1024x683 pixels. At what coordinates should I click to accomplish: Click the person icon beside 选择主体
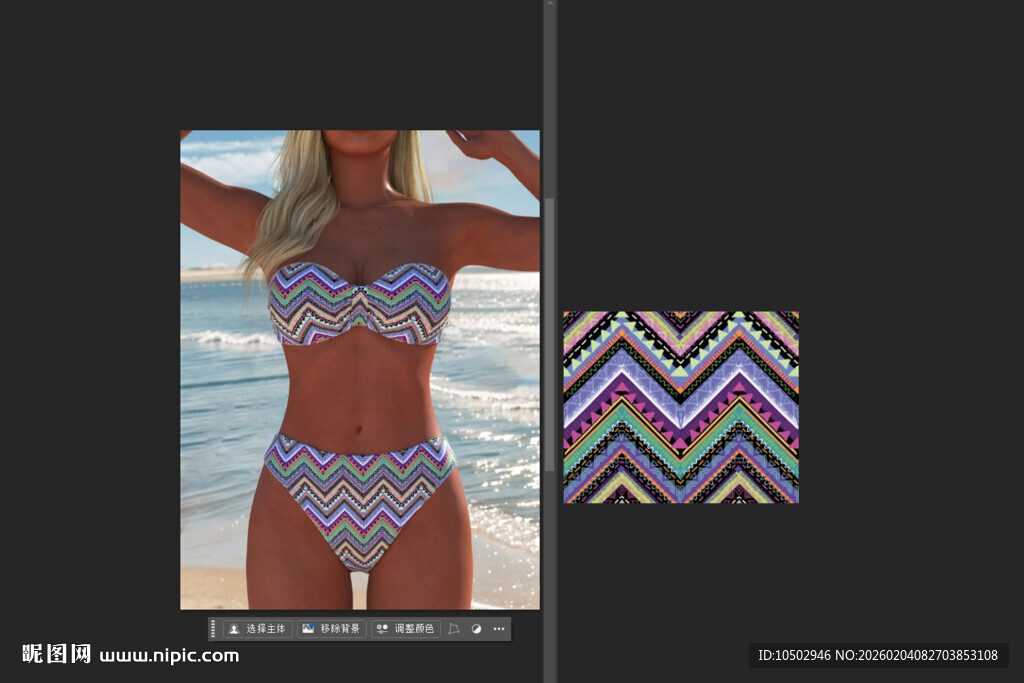tap(234, 629)
